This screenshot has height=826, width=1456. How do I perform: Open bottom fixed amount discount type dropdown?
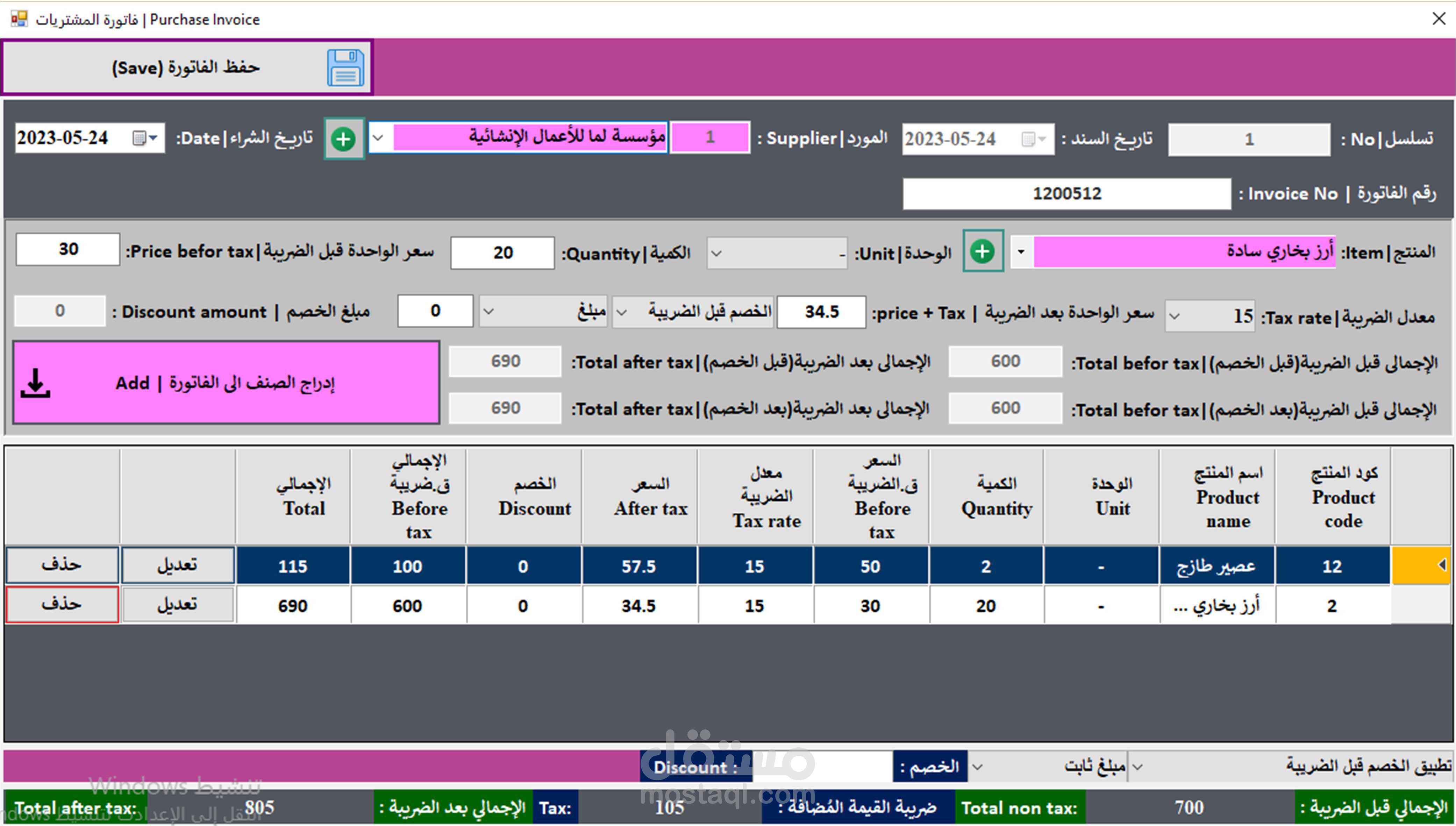pos(977,767)
